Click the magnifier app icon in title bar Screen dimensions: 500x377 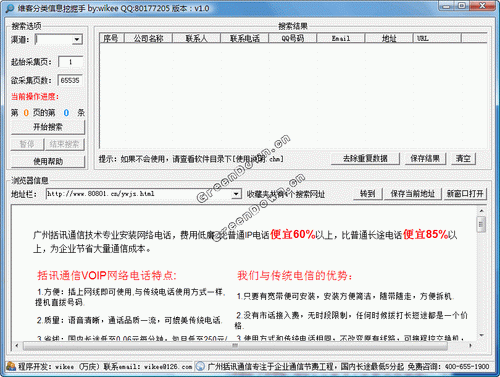click(x=10, y=9)
